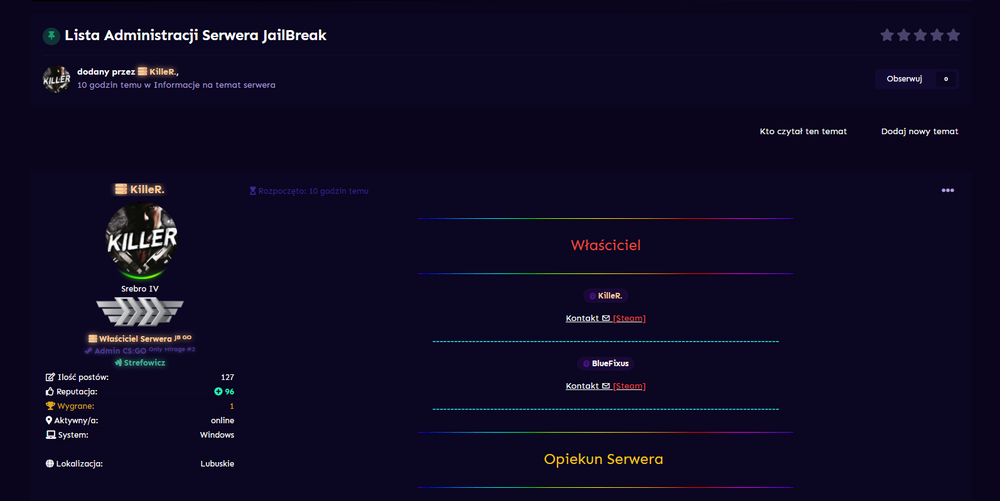The width and height of the screenshot is (1000, 501).
Task: Open 'Informacje na temat serwera' forum link
Action: click(214, 85)
